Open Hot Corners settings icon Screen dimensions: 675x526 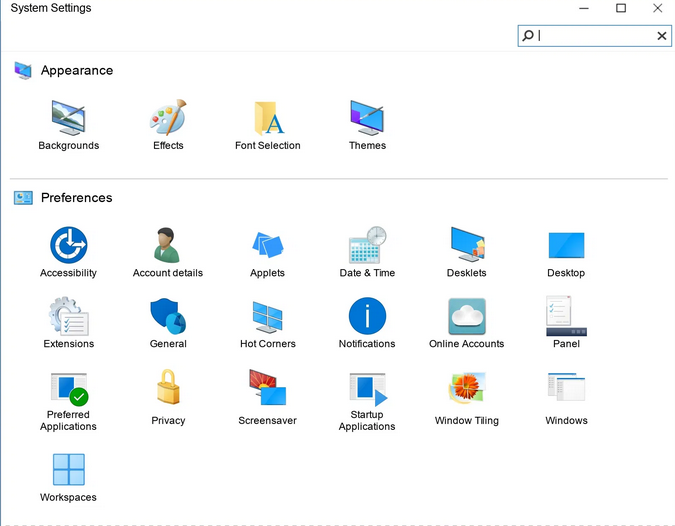tap(267, 317)
